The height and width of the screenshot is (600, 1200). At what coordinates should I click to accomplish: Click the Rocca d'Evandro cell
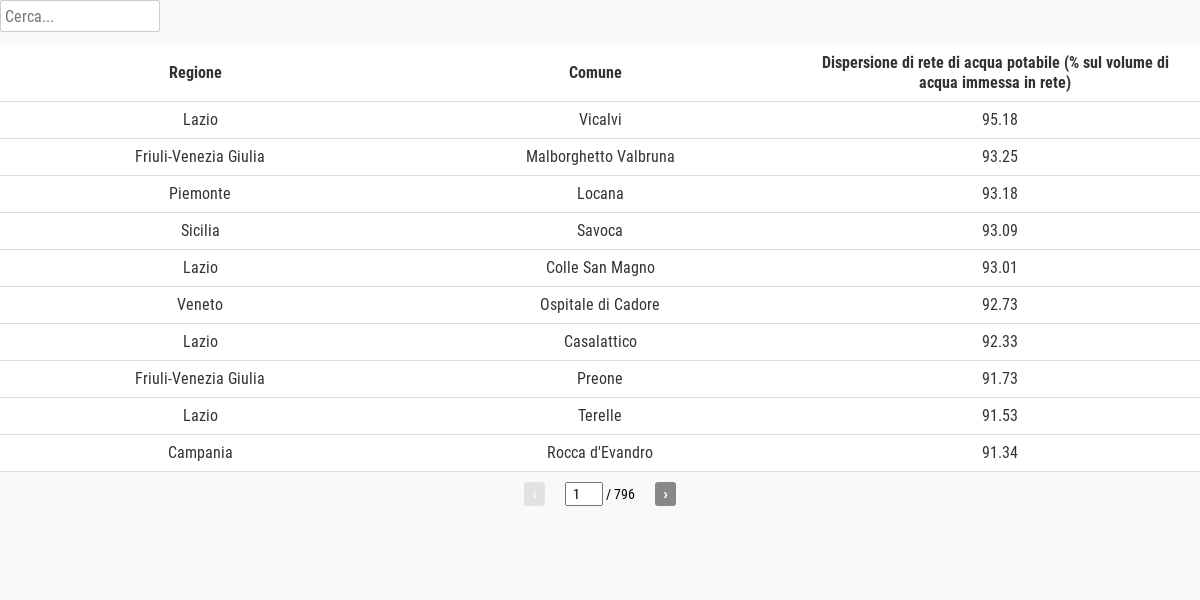600,453
